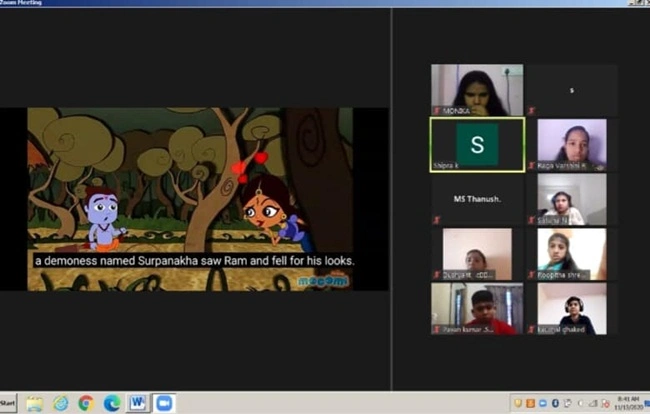The image size is (650, 414).
Task: Open File Explorer folder icon
Action: 35,404
